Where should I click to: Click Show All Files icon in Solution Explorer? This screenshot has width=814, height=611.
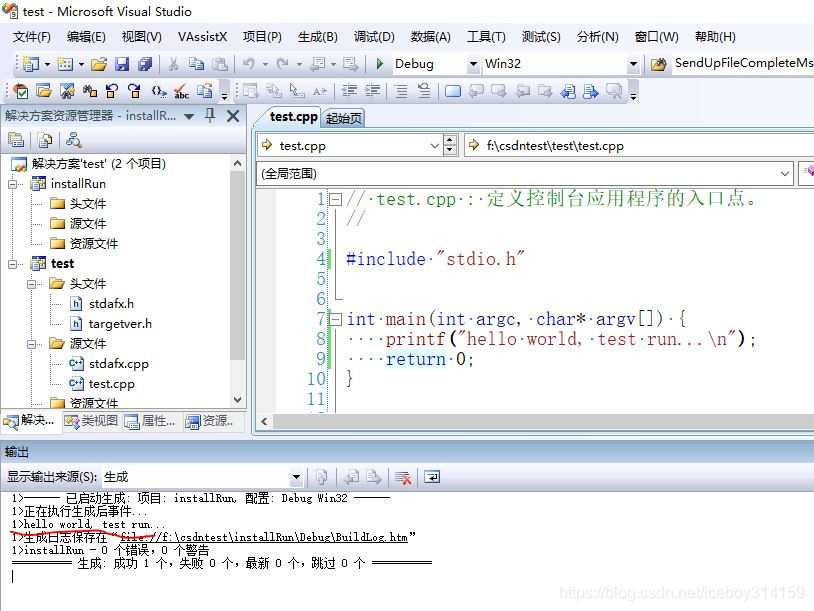click(x=45, y=140)
